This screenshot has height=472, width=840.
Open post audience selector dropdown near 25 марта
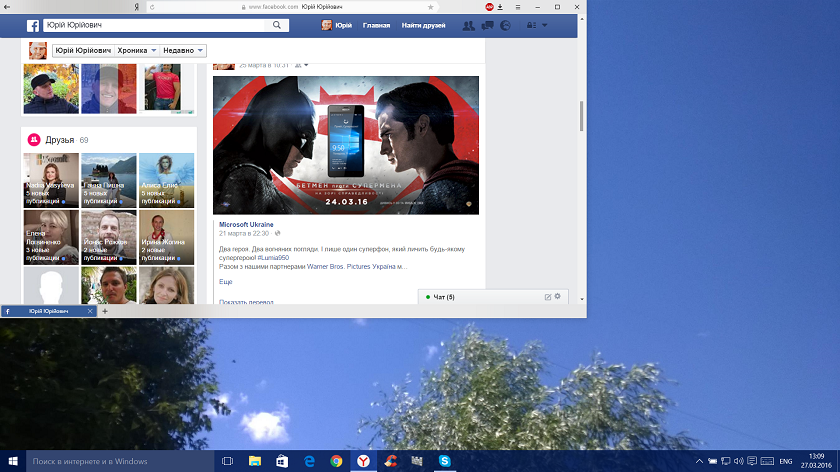[302, 65]
